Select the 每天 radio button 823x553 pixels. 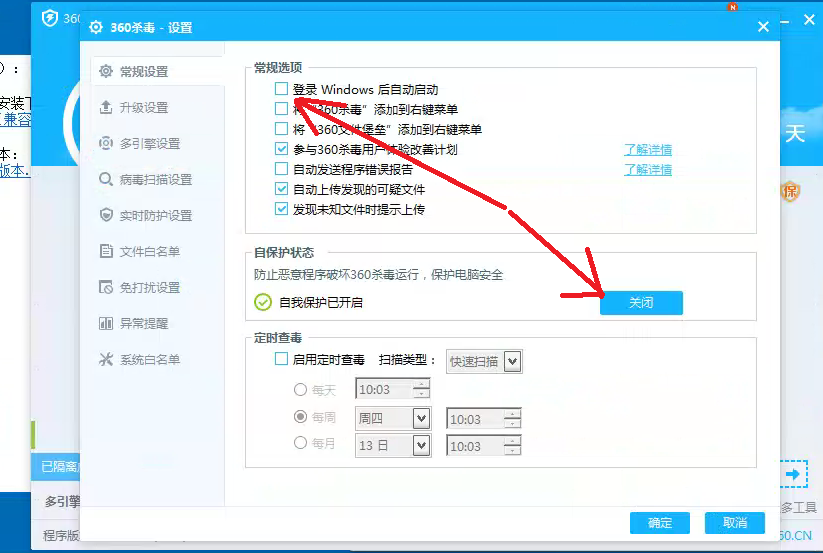click(300, 390)
